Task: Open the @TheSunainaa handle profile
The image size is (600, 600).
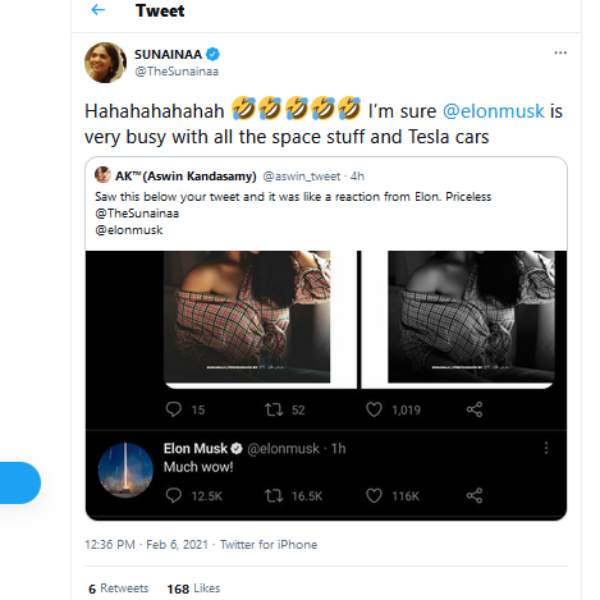Action: click(176, 72)
